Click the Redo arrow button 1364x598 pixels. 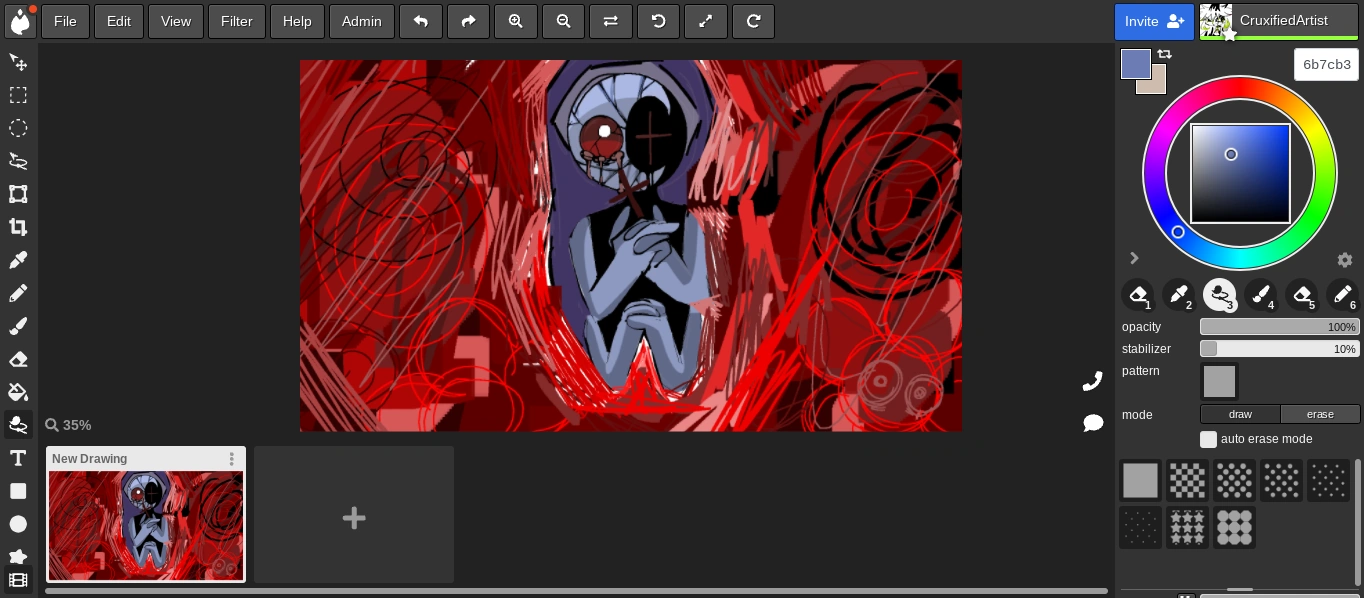pos(468,21)
